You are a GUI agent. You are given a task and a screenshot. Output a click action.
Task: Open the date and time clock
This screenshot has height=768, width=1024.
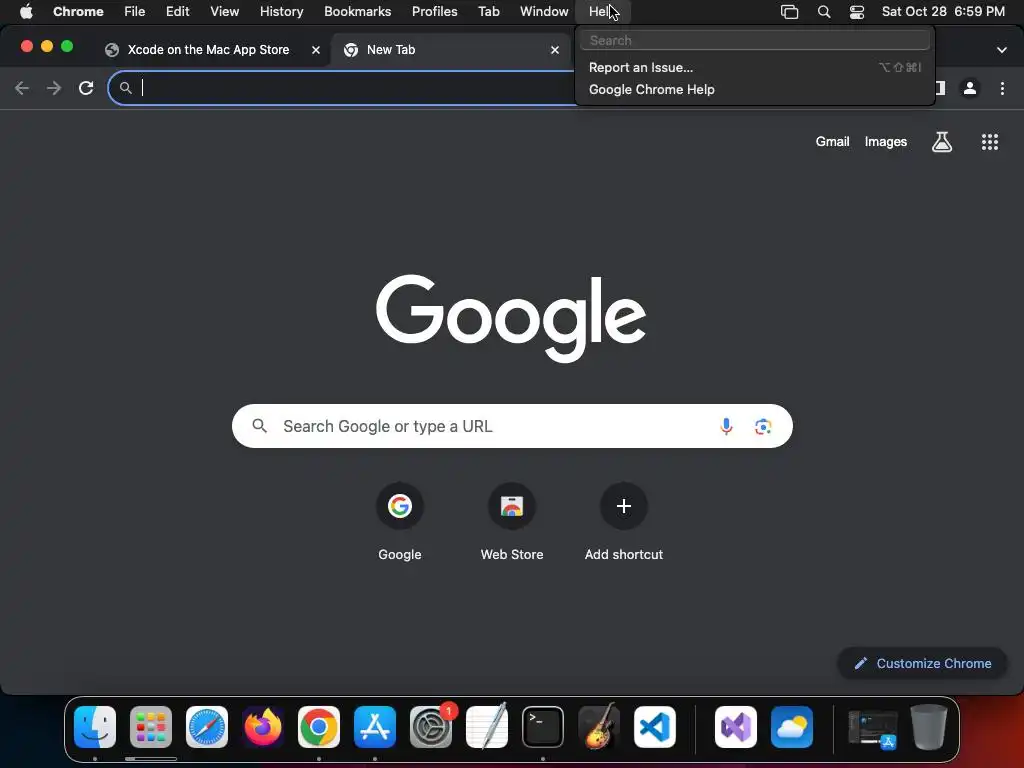(x=943, y=12)
